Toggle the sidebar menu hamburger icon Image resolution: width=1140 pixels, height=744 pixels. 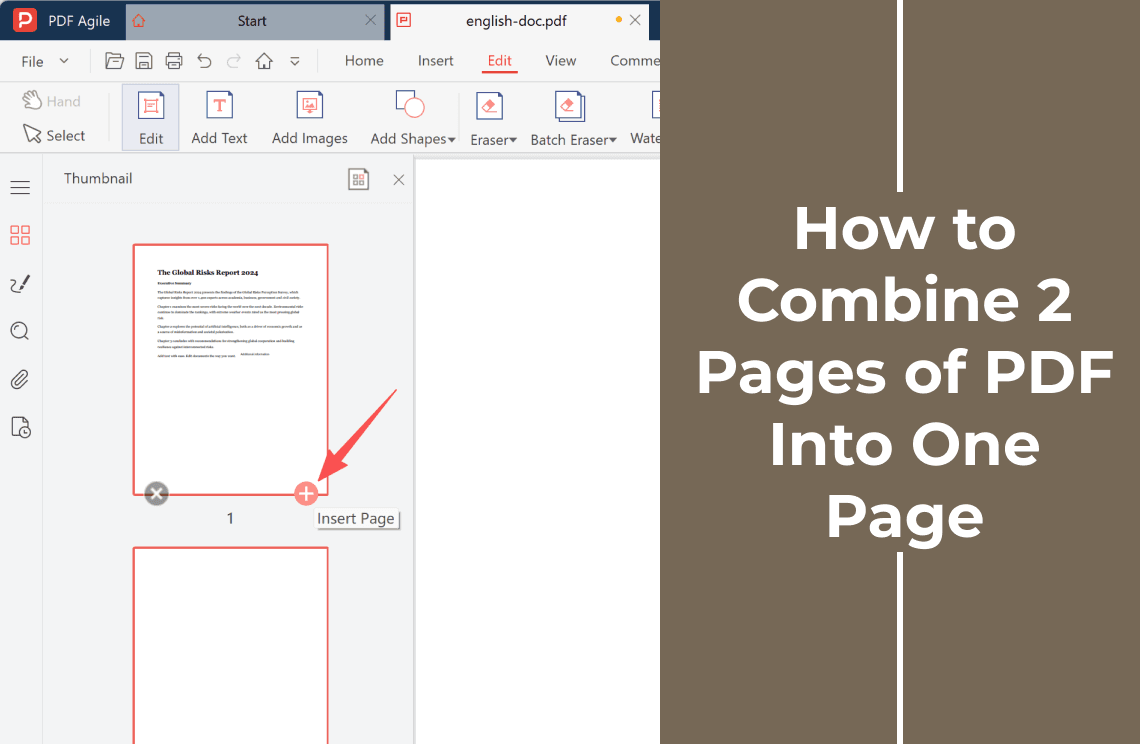[20, 187]
